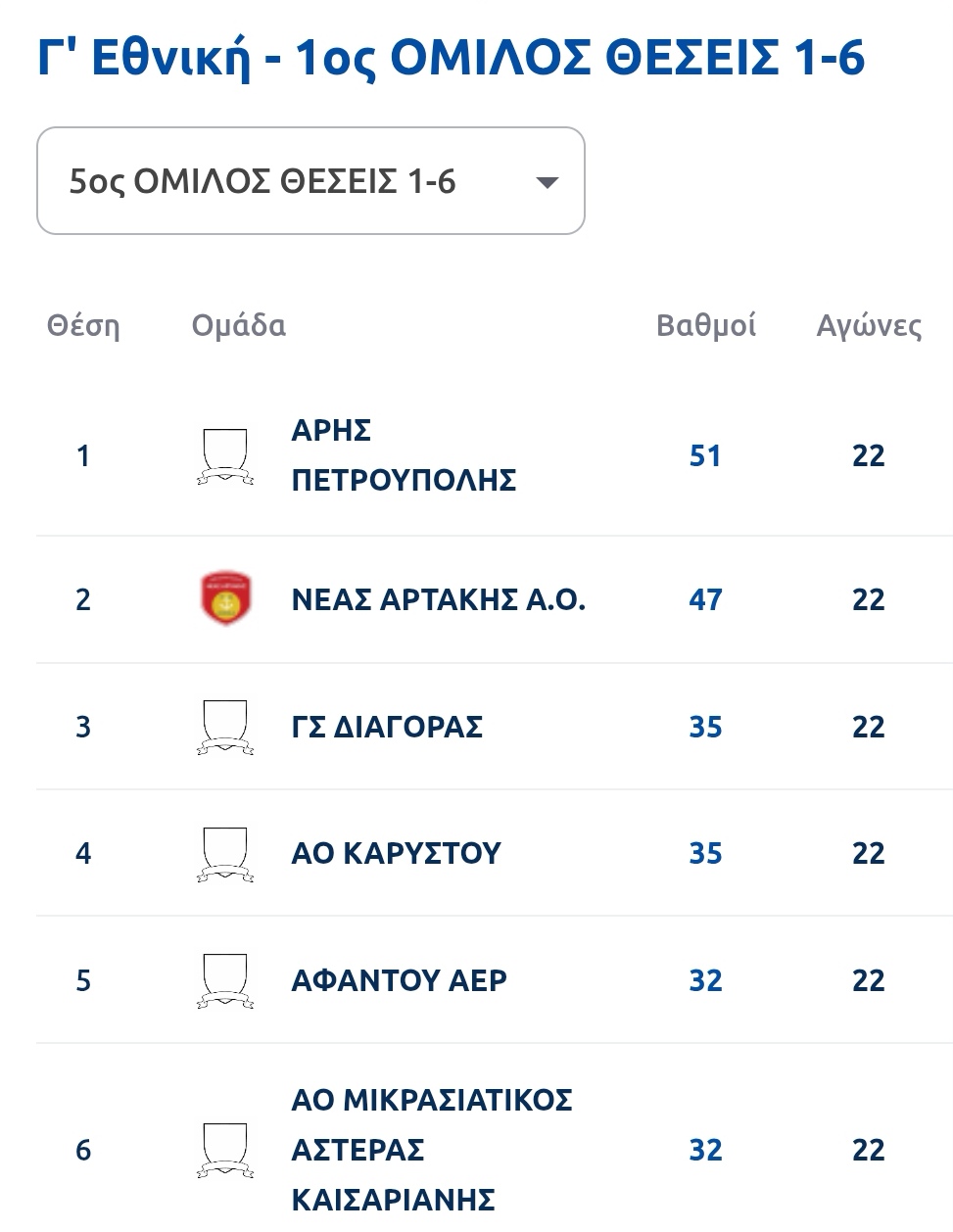Click the dropdown arrow of group selector
This screenshot has height=1232, width=953.
pyautogui.click(x=548, y=182)
